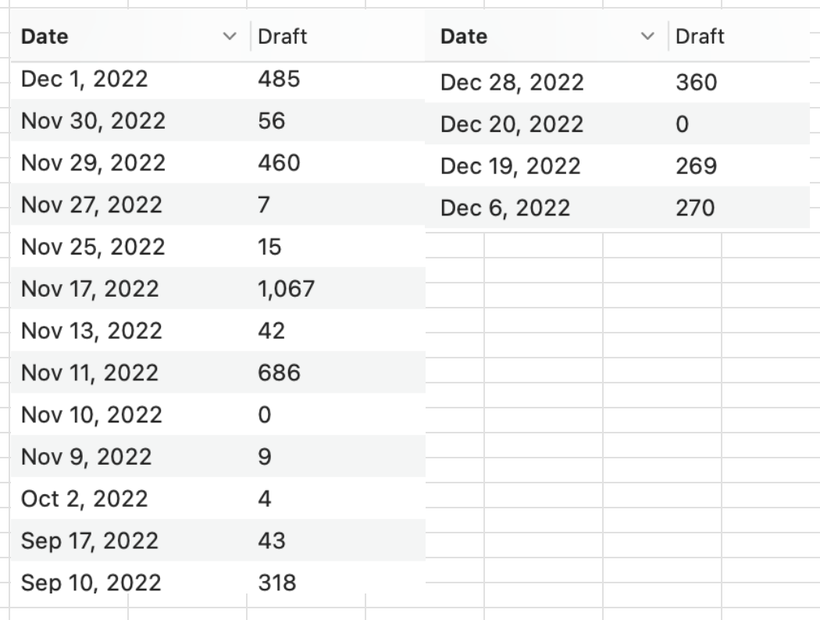Click the cell showing 318
The width and height of the screenshot is (820, 620).
pyautogui.click(x=338, y=582)
